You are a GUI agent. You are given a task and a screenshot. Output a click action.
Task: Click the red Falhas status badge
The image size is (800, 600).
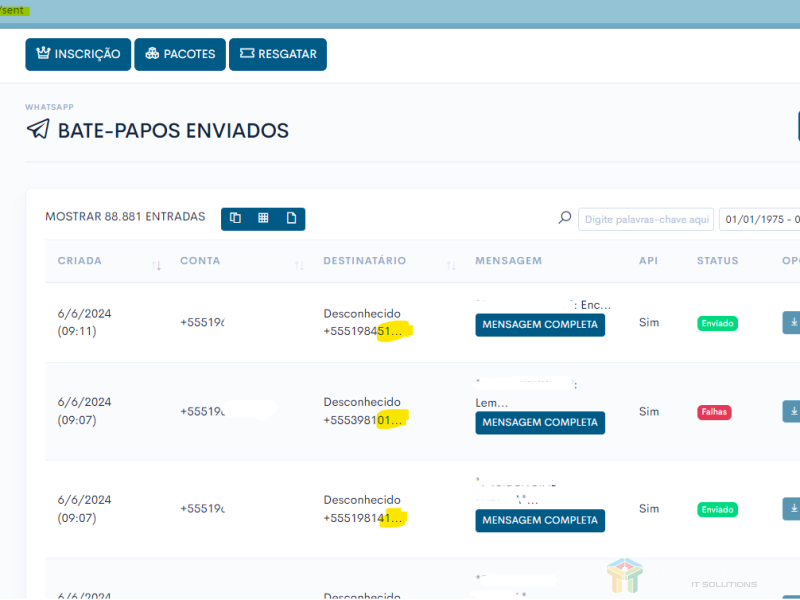714,412
